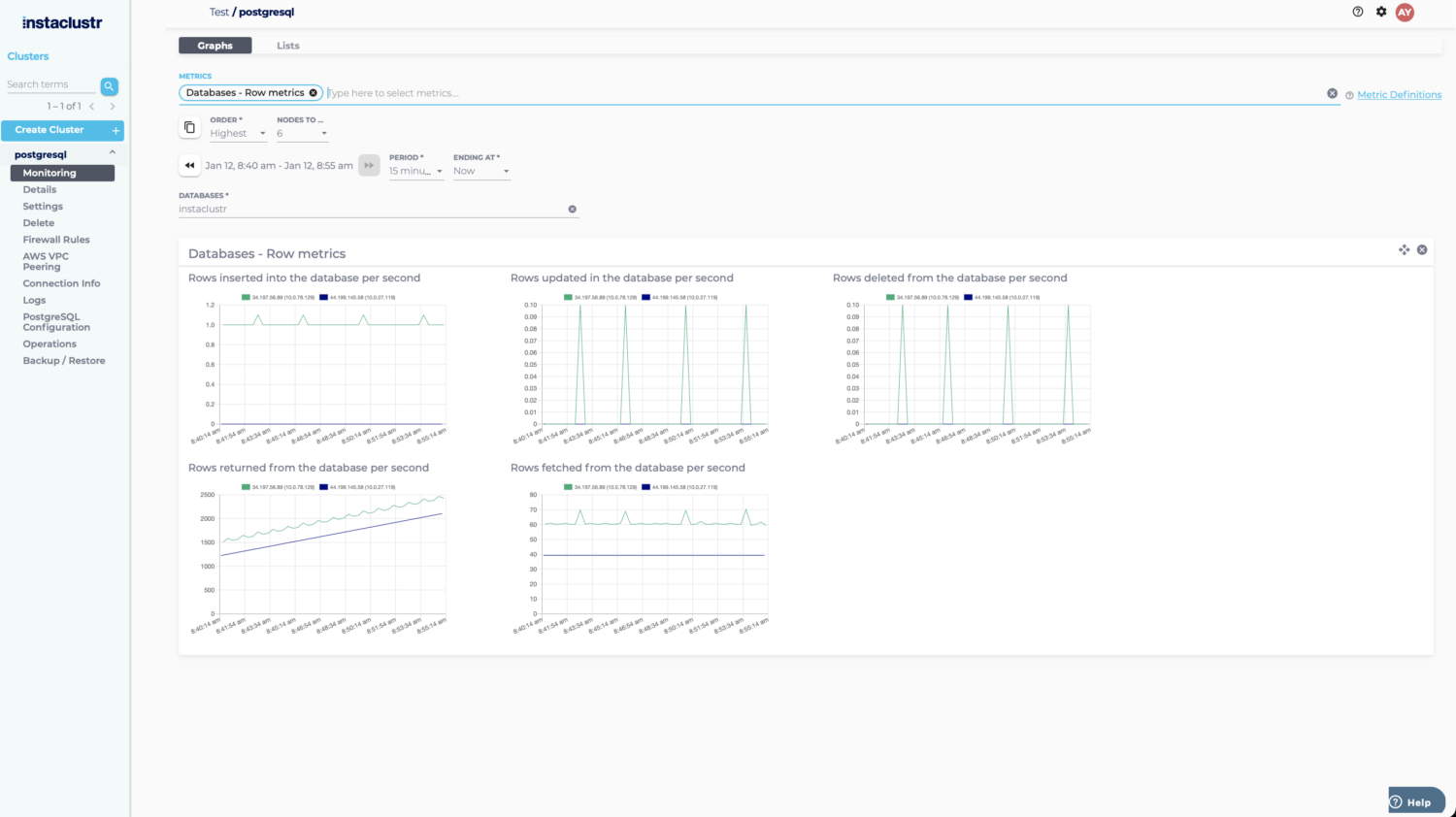1456x817 pixels.
Task: Click the move handle on Databases - Row metrics panel
Action: (1404, 249)
